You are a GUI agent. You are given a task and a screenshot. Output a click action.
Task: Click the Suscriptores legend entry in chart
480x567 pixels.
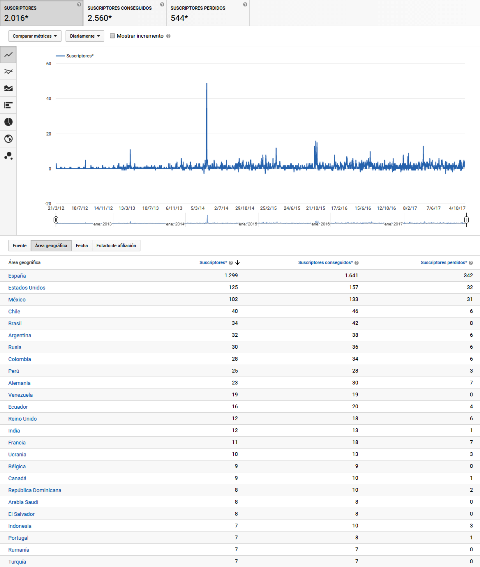pos(75,56)
